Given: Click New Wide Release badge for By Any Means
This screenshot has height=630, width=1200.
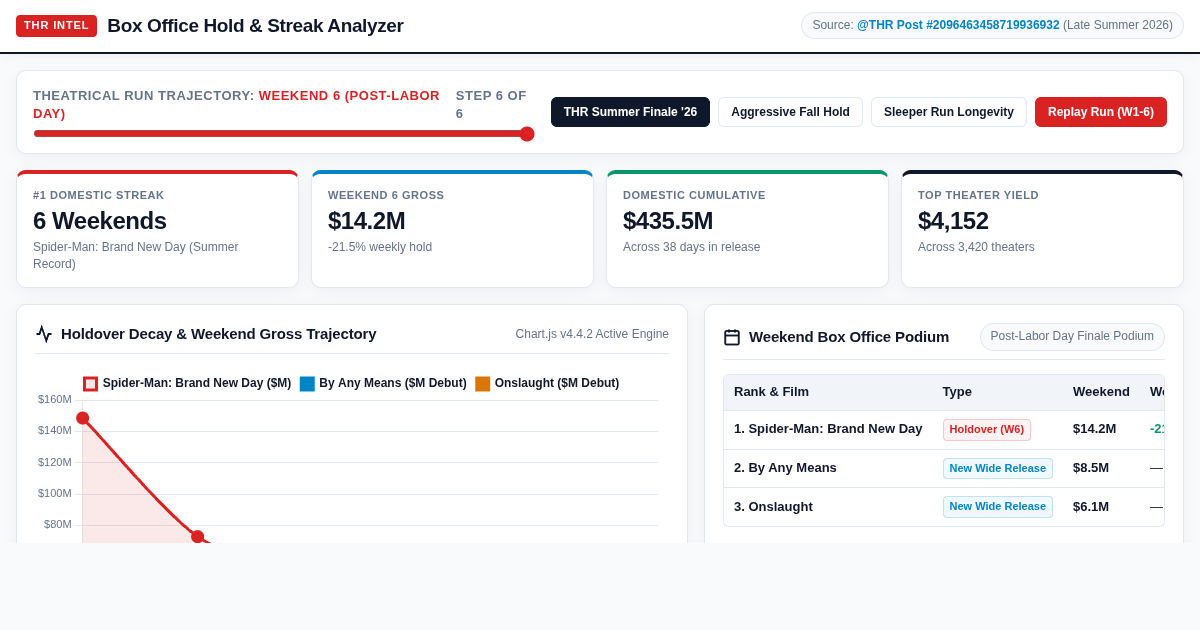Looking at the screenshot, I should [x=998, y=469].
